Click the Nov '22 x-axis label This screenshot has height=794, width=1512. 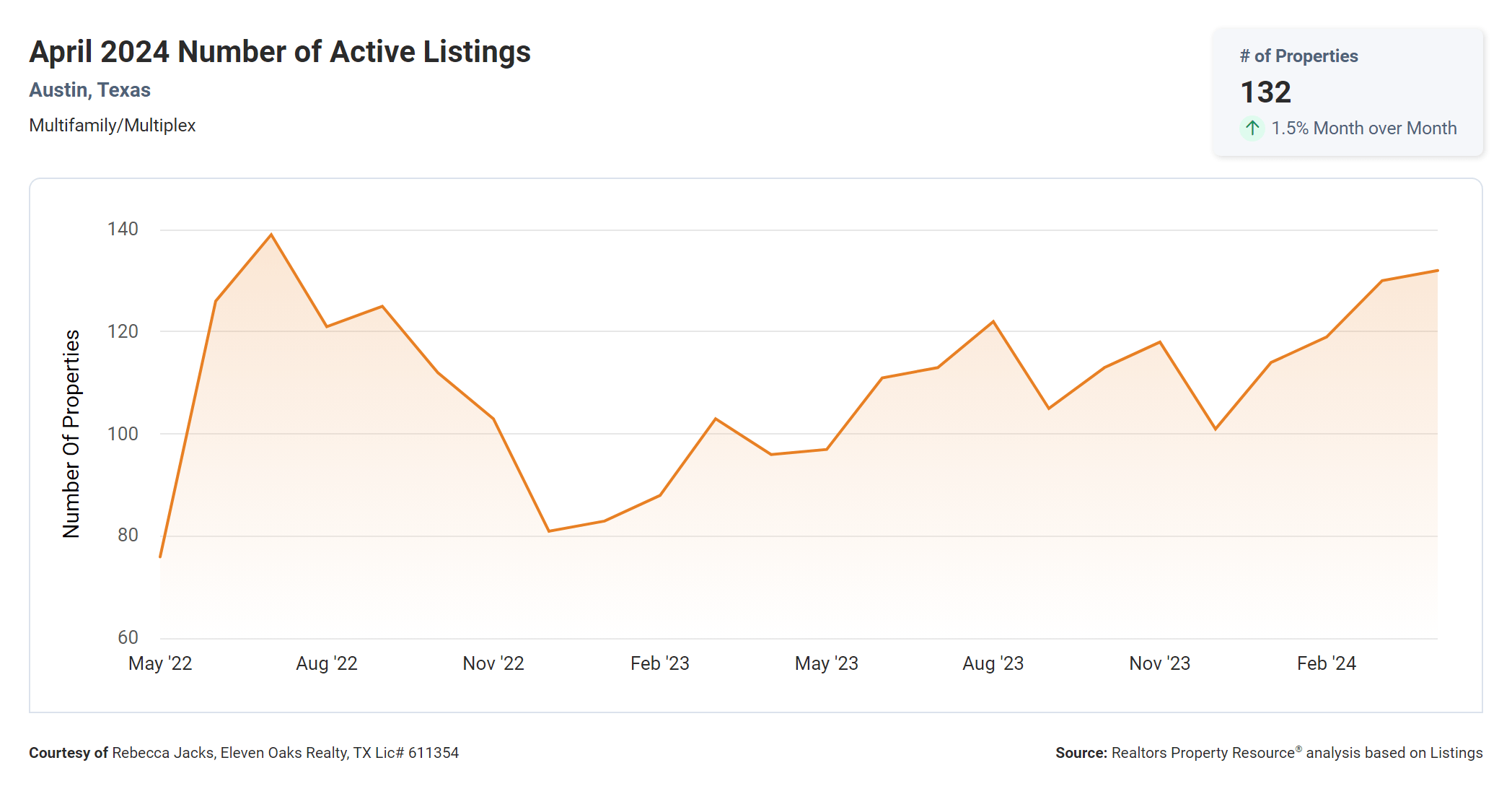click(x=493, y=663)
